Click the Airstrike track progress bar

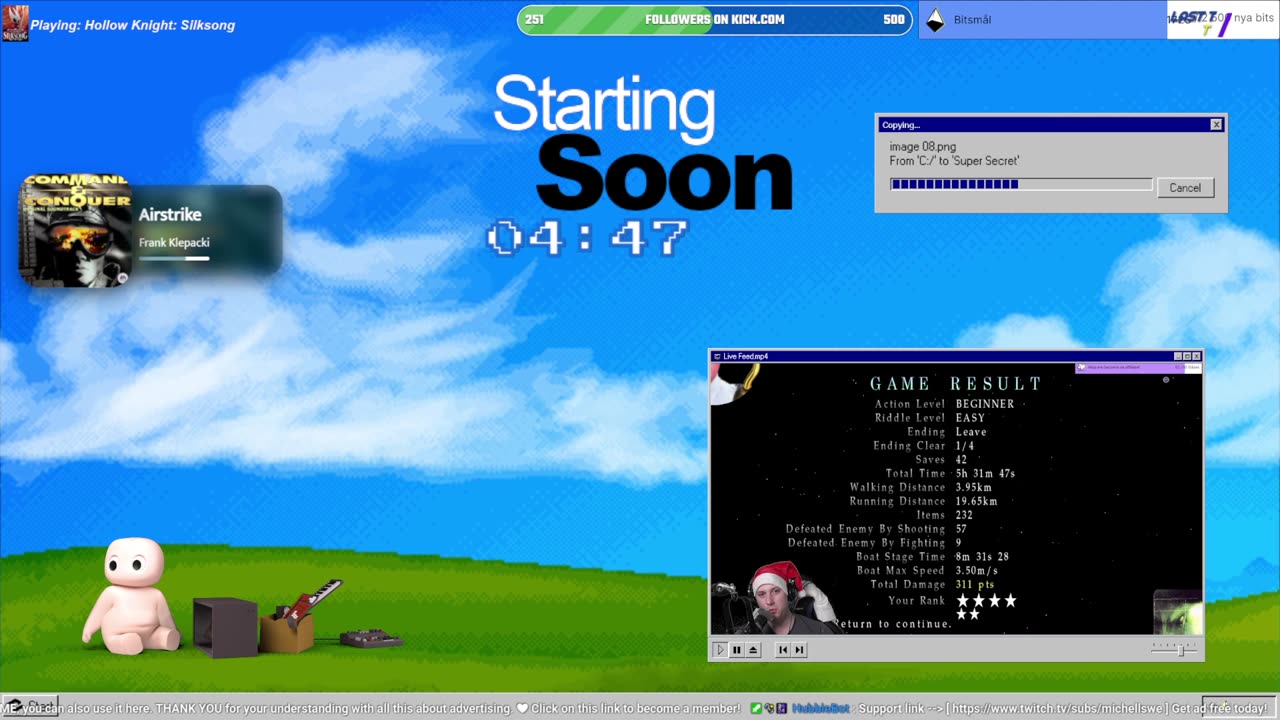174,258
